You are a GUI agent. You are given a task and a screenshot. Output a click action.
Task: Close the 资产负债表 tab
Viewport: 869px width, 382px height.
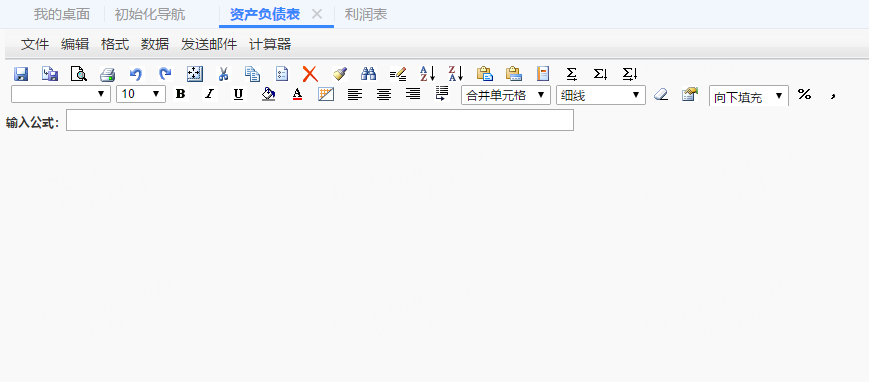tap(317, 14)
